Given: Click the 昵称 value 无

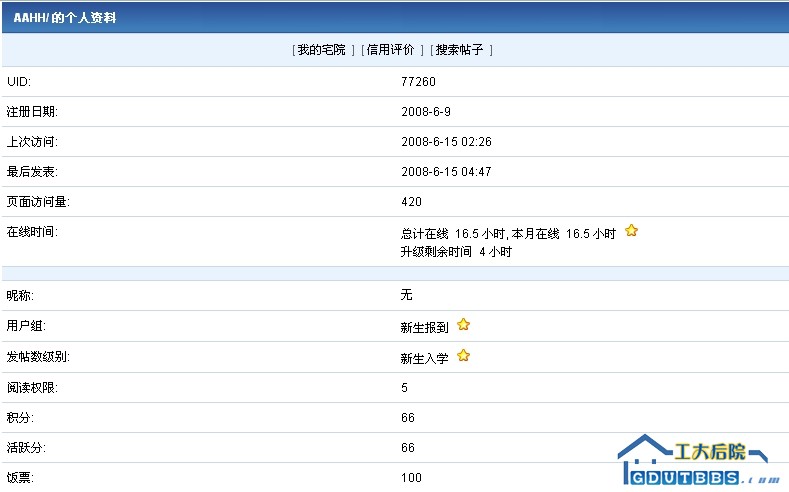Looking at the screenshot, I should [x=406, y=295].
